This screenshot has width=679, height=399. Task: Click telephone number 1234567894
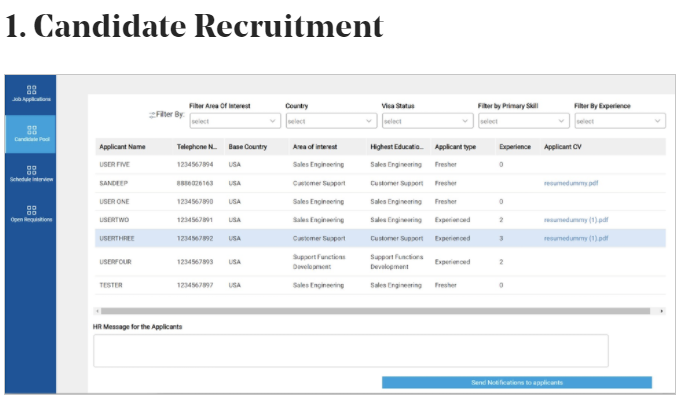(x=195, y=165)
